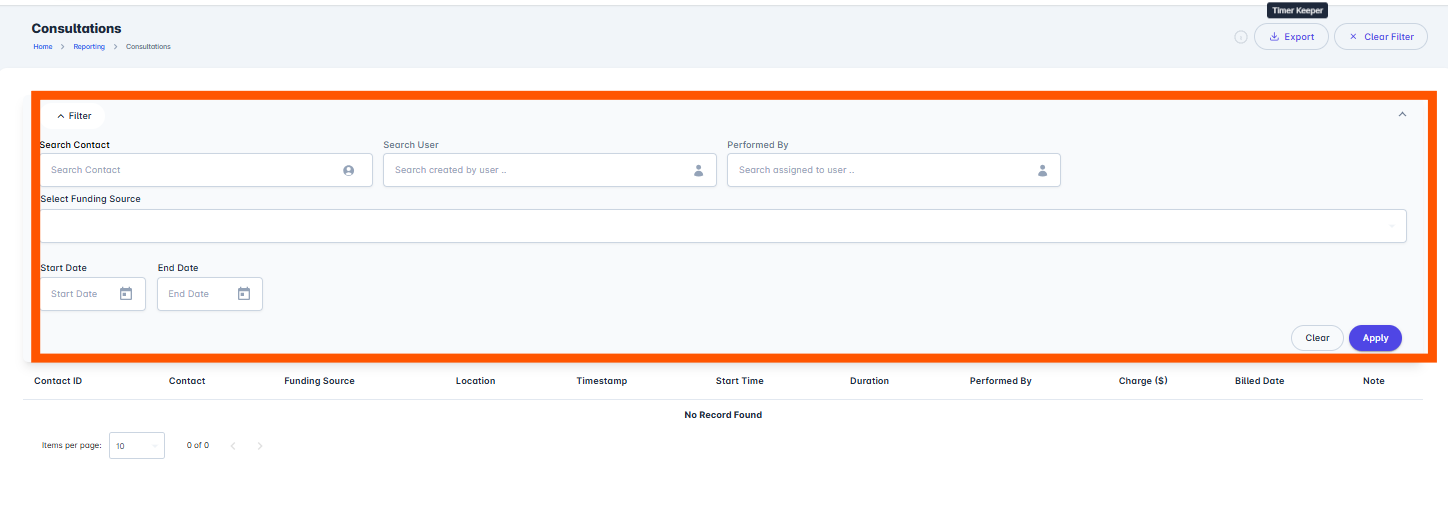Sort by Contact ID column header

pyautogui.click(x=58, y=381)
